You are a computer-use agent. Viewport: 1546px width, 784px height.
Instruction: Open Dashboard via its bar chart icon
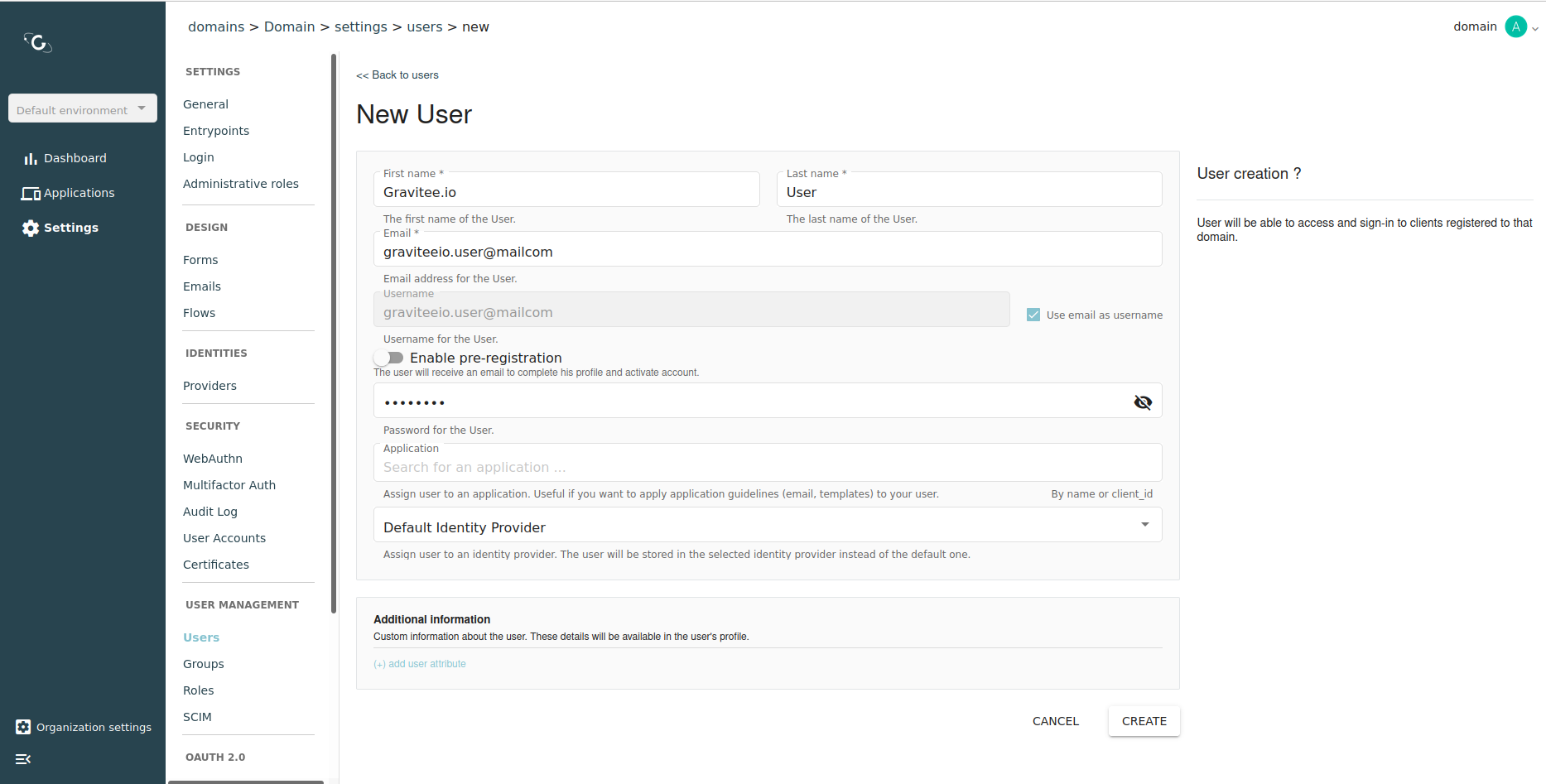(x=31, y=158)
